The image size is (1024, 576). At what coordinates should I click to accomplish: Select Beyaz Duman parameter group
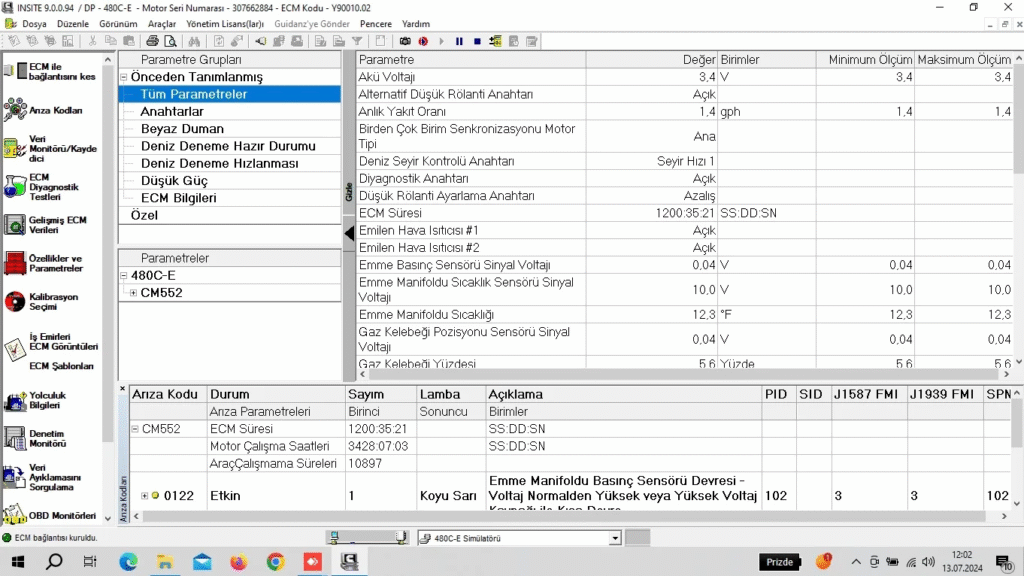[182, 129]
